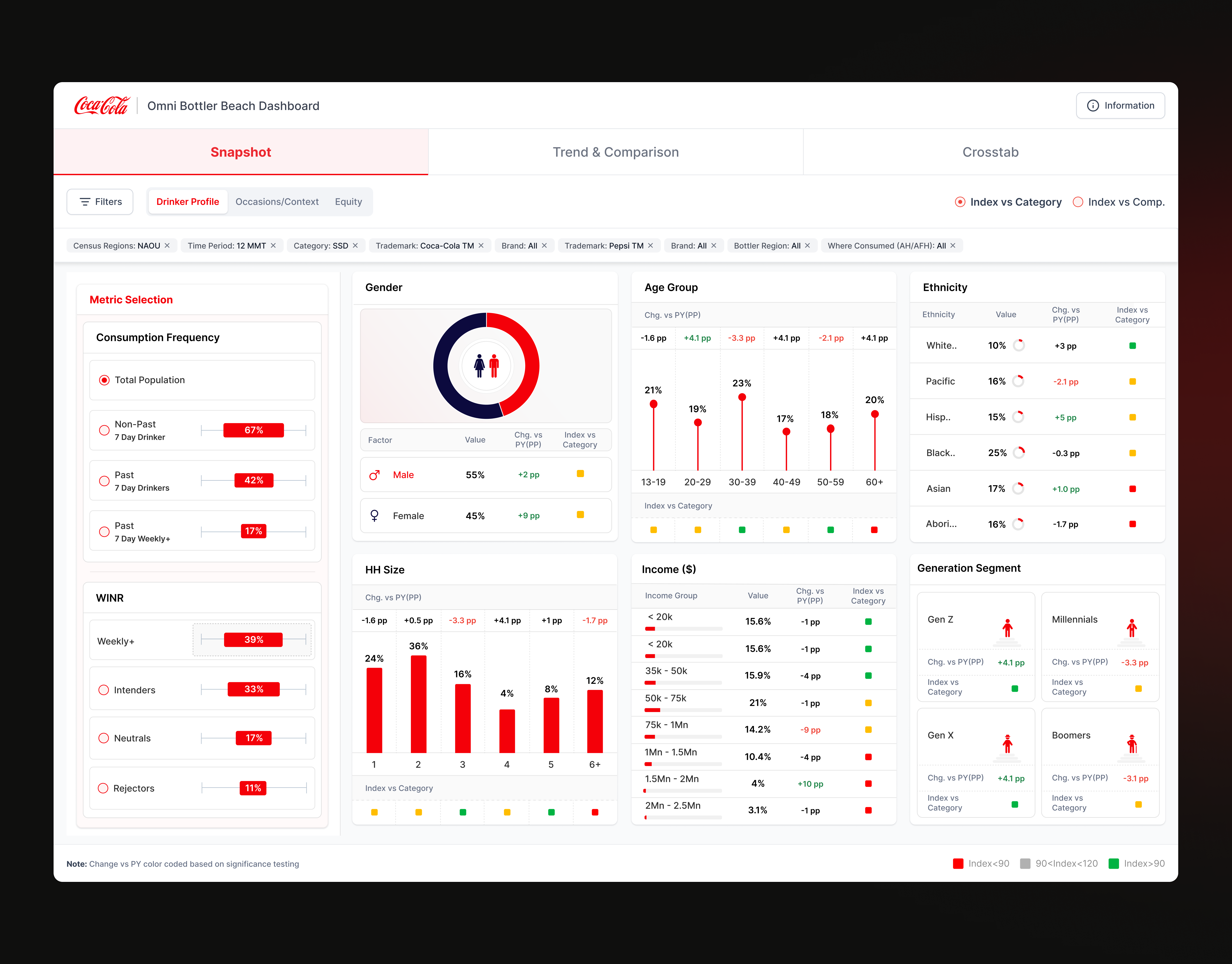Click the Pacific ethnicity mini donut indicator
Image resolution: width=1232 pixels, height=964 pixels.
tap(1019, 381)
